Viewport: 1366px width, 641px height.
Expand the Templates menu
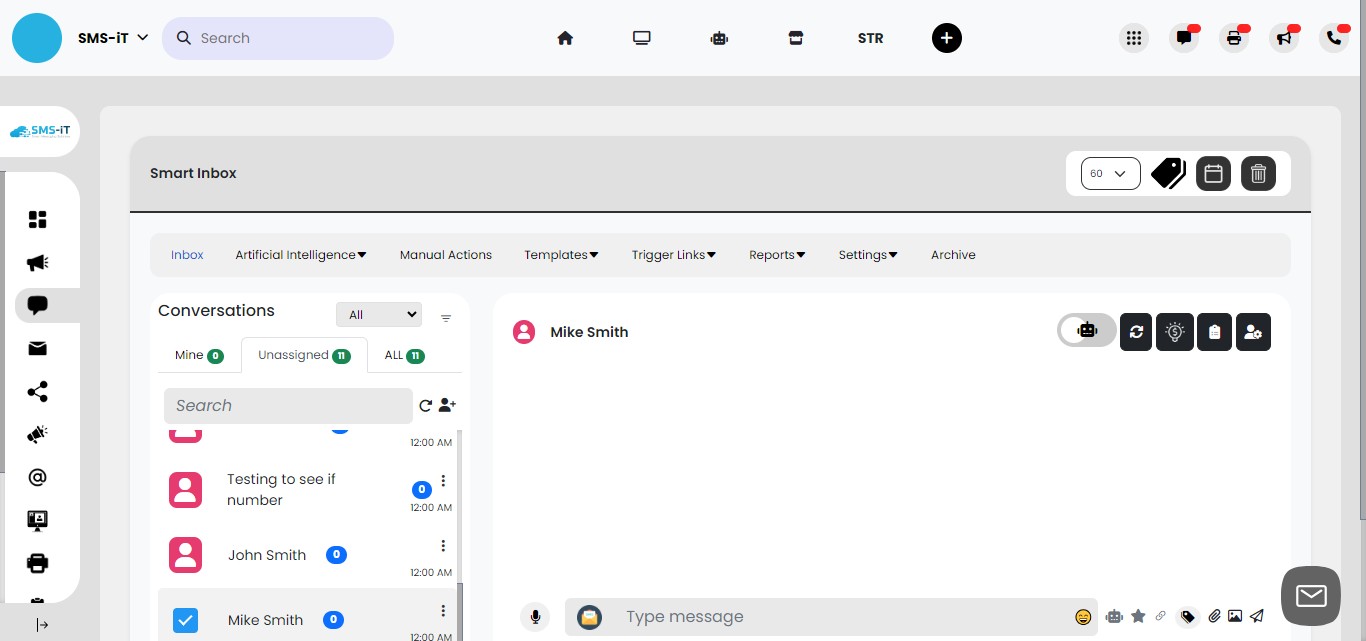[561, 255]
